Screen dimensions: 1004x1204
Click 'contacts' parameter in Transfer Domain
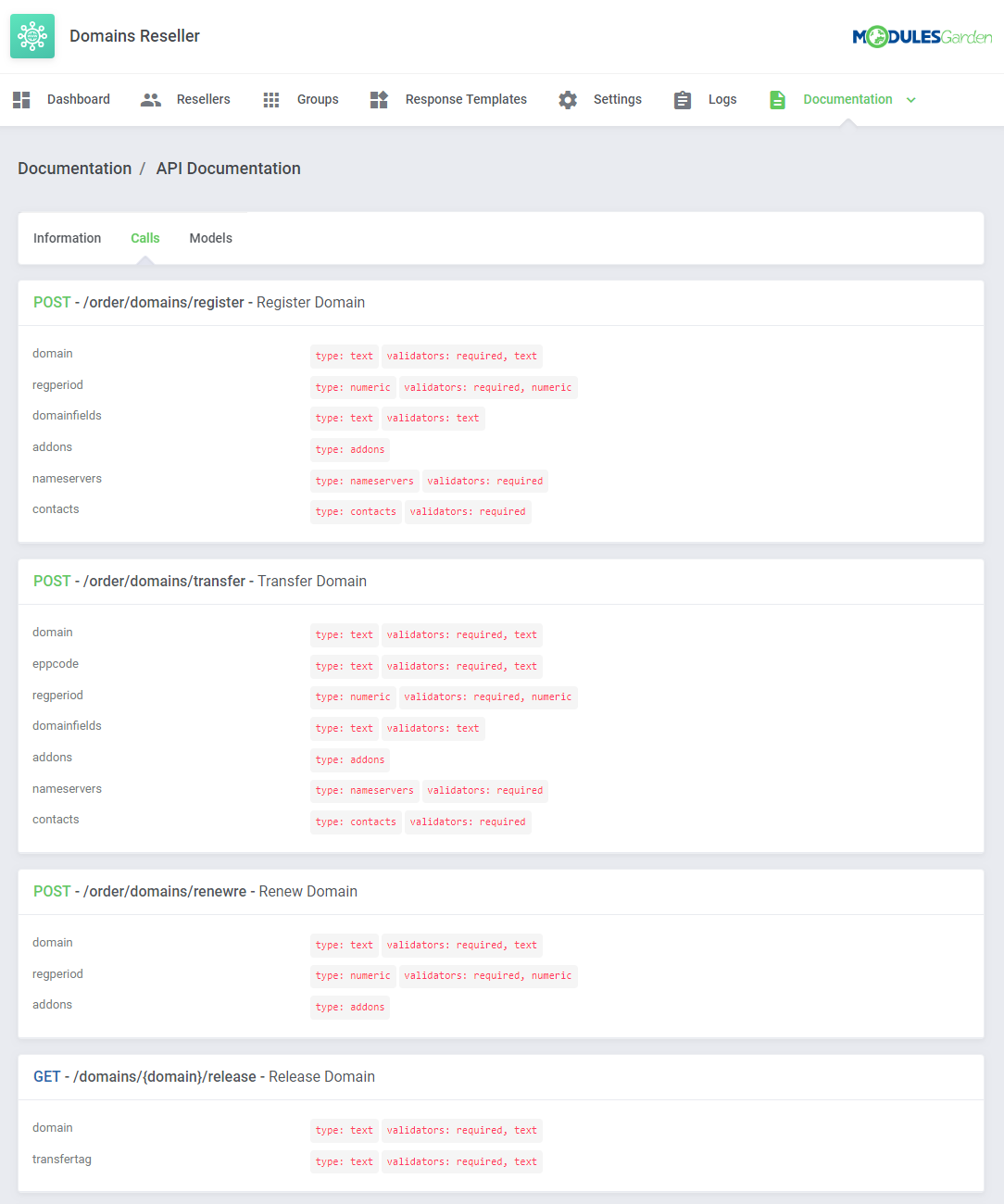click(56, 820)
